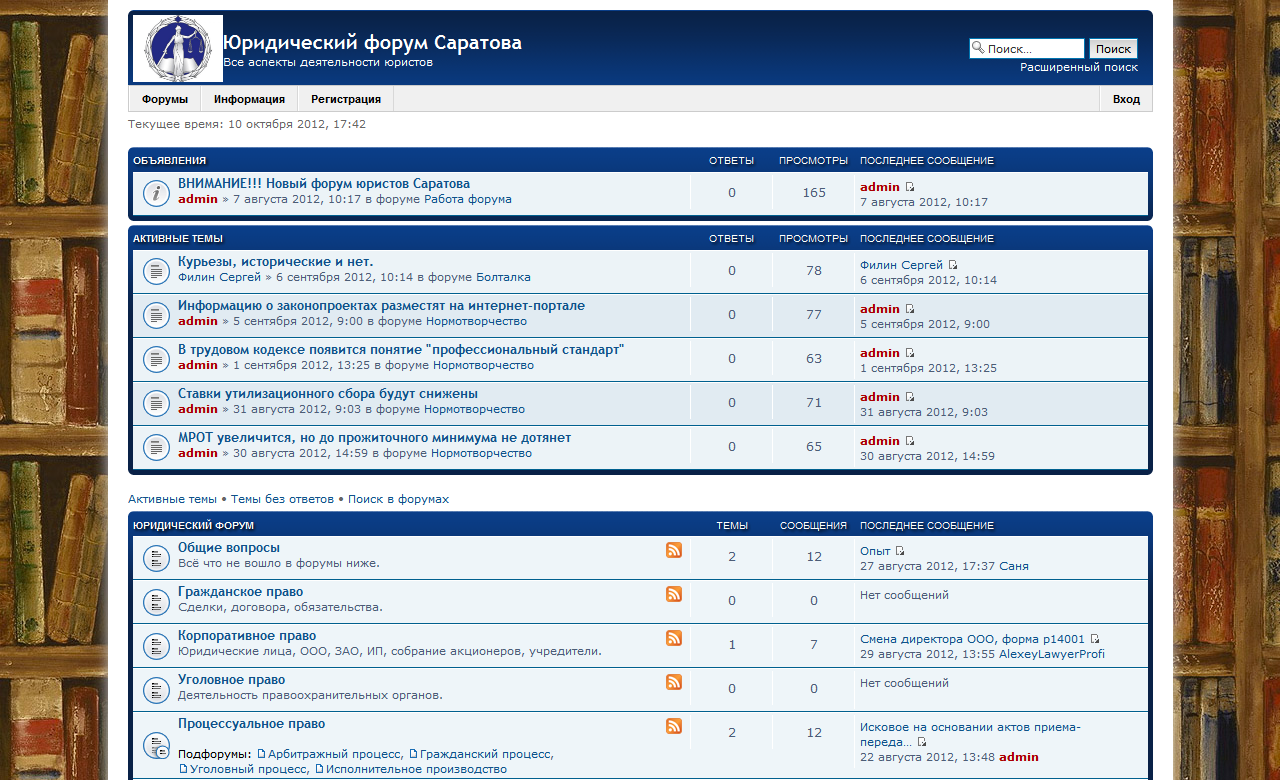Open the Арбитражный процесс subforum
Viewport: 1280px width, 780px height.
[x=335, y=754]
